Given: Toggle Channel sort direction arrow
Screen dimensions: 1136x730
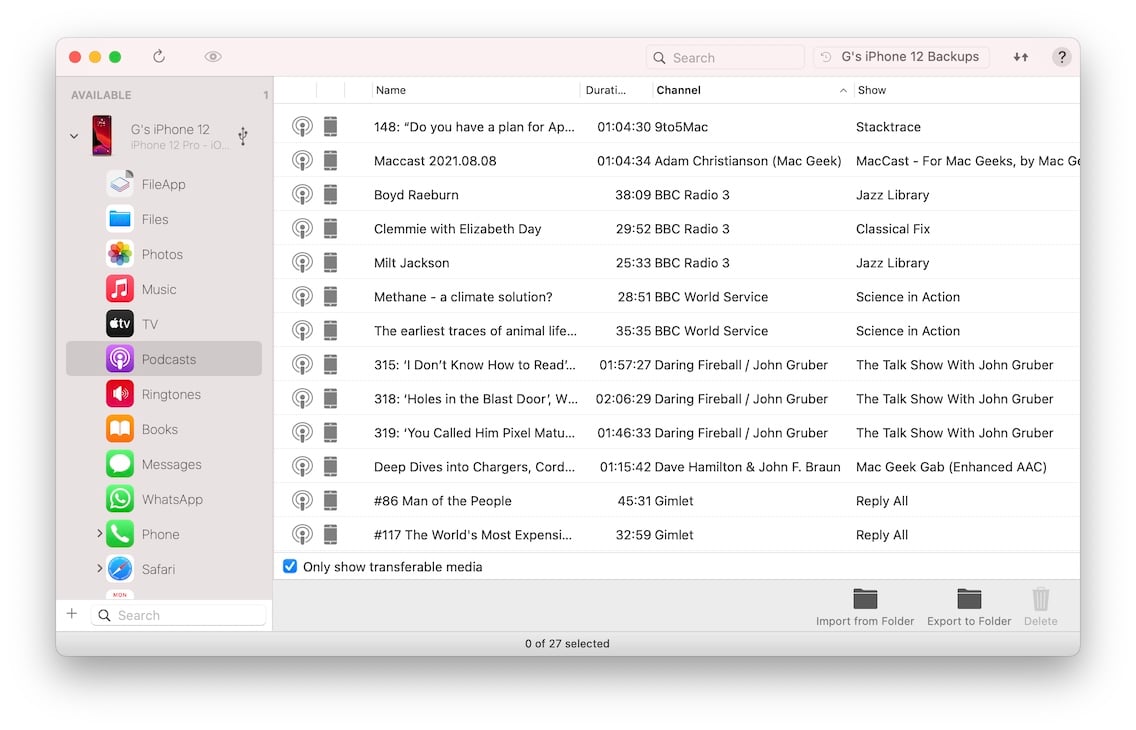Looking at the screenshot, I should [x=843, y=91].
